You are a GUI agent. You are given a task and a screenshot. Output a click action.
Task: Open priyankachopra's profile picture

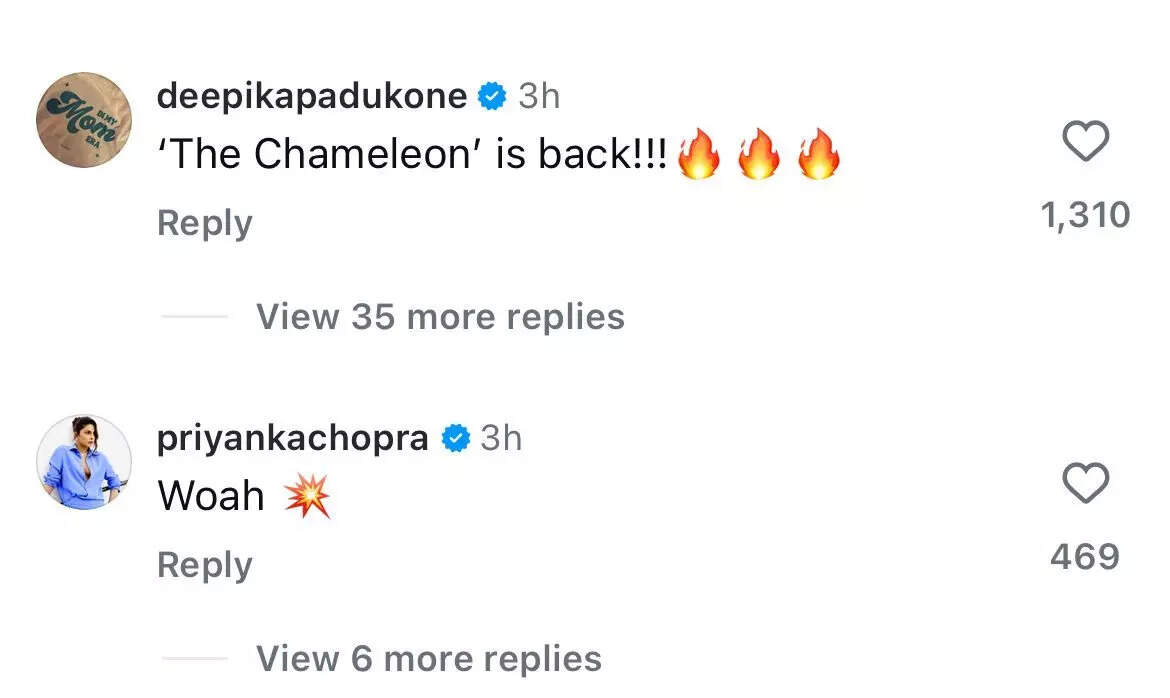pos(83,461)
